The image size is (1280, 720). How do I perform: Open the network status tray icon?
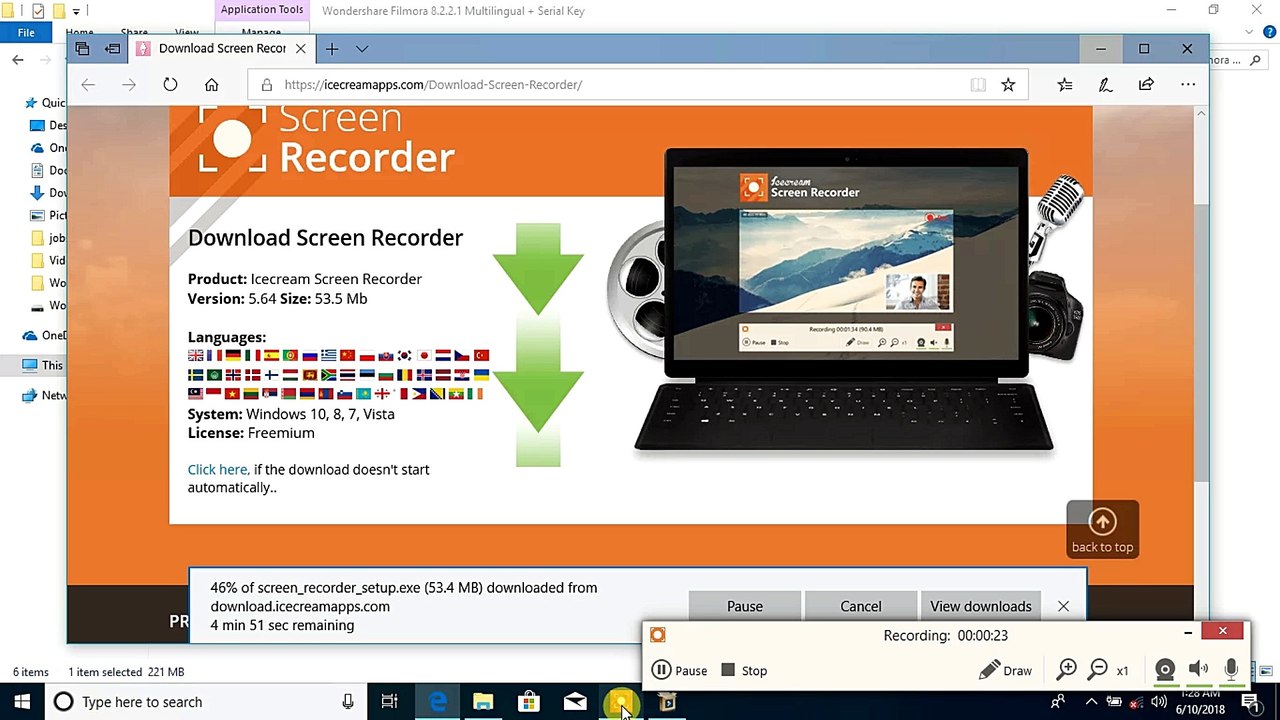[x=1137, y=702]
